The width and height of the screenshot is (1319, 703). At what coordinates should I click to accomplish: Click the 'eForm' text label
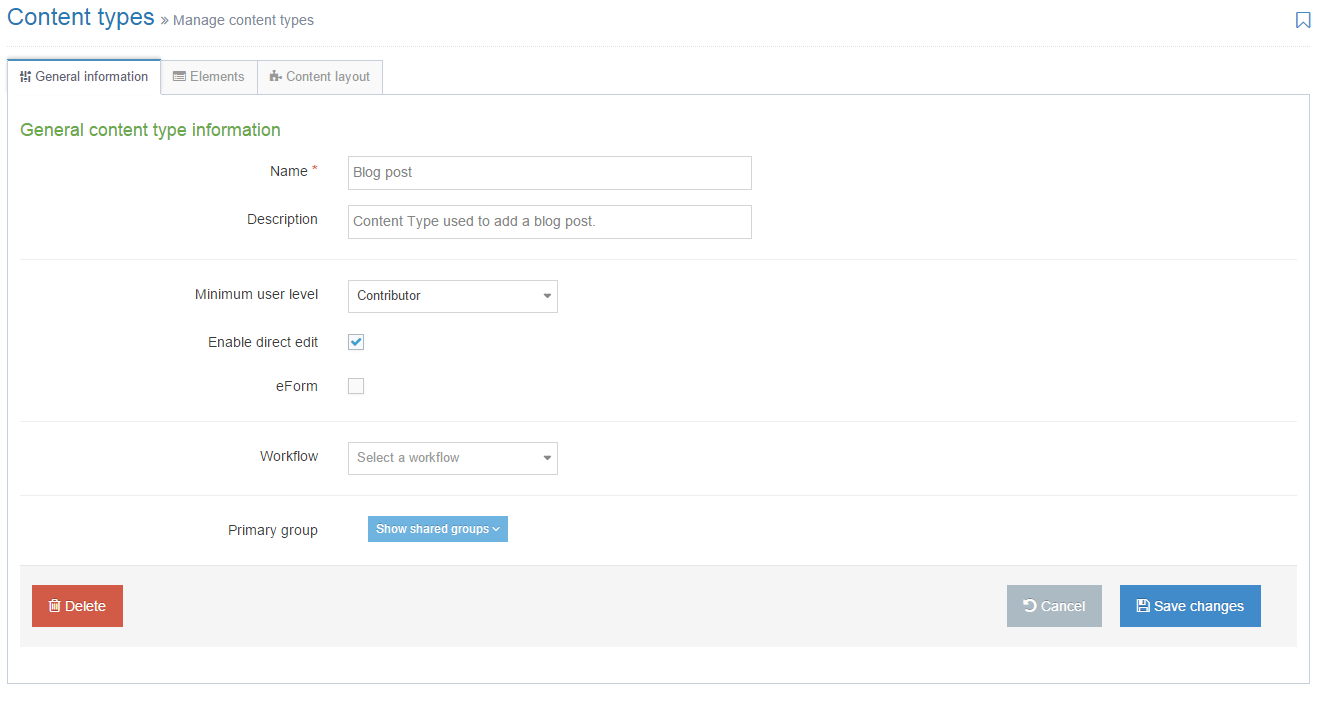(x=296, y=386)
